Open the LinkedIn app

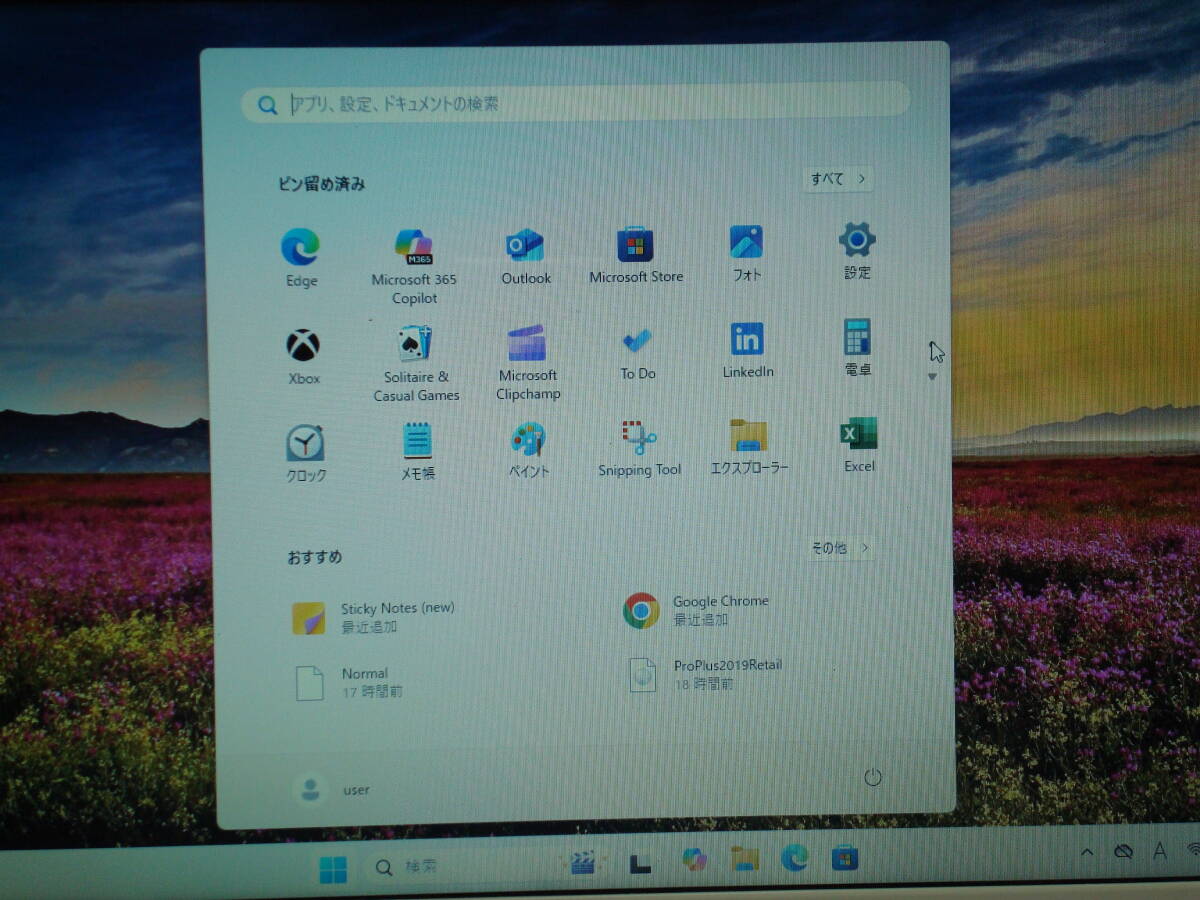click(x=748, y=351)
